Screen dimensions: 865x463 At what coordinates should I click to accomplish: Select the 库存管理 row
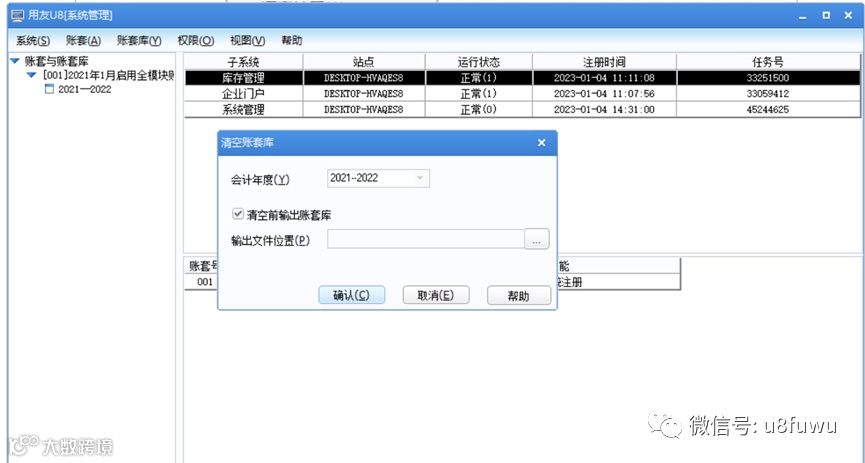coord(522,78)
